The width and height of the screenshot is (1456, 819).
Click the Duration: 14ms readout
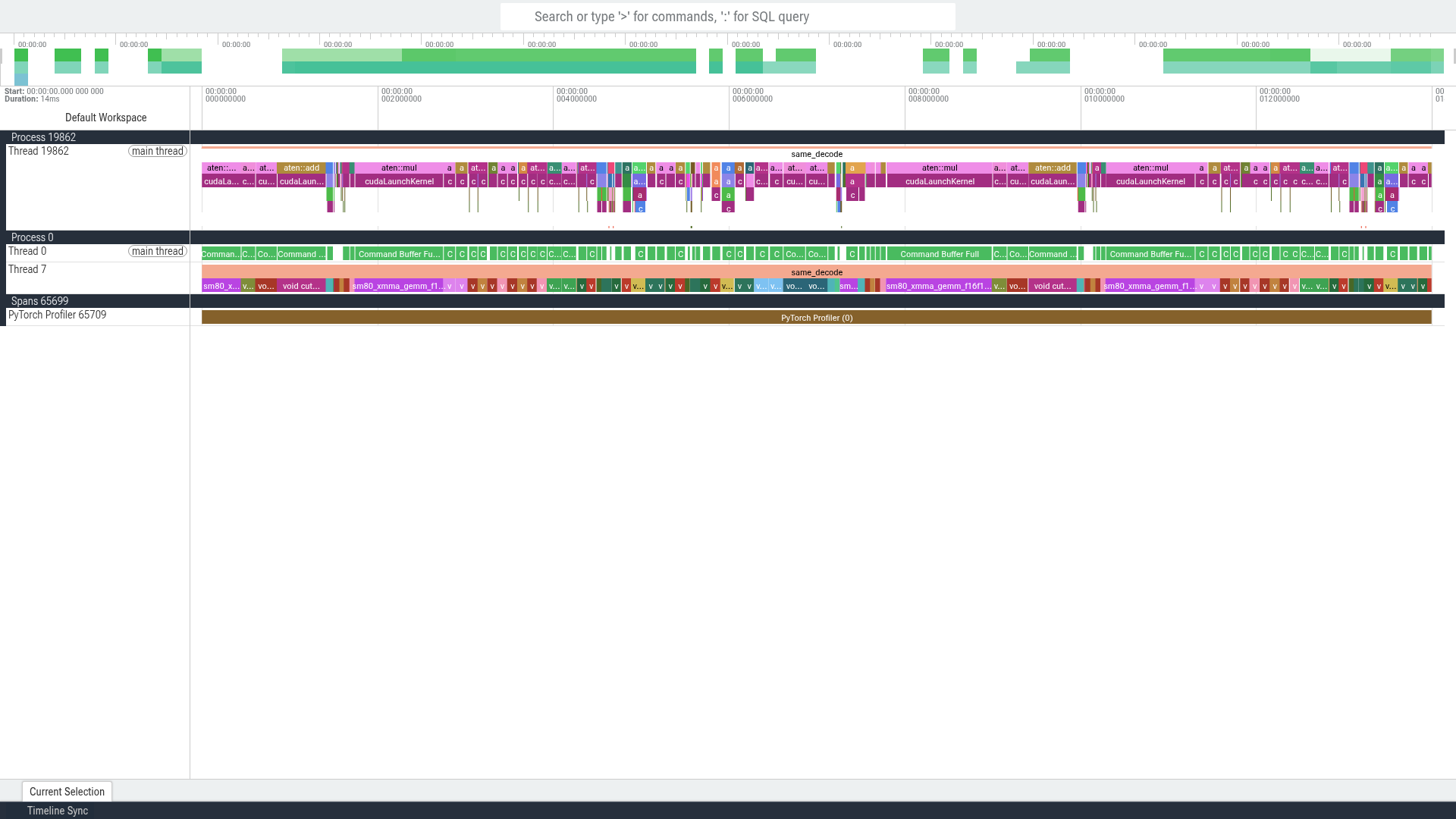32,99
